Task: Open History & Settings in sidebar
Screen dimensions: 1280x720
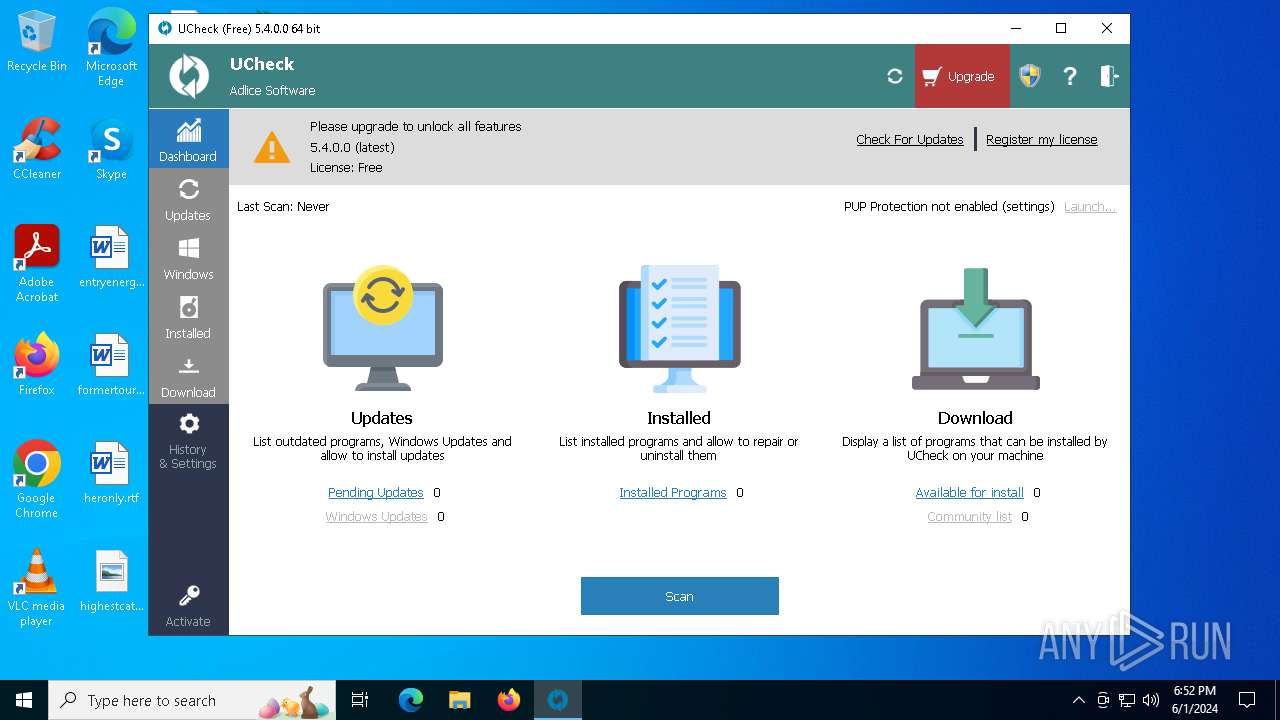Action: 188,440
